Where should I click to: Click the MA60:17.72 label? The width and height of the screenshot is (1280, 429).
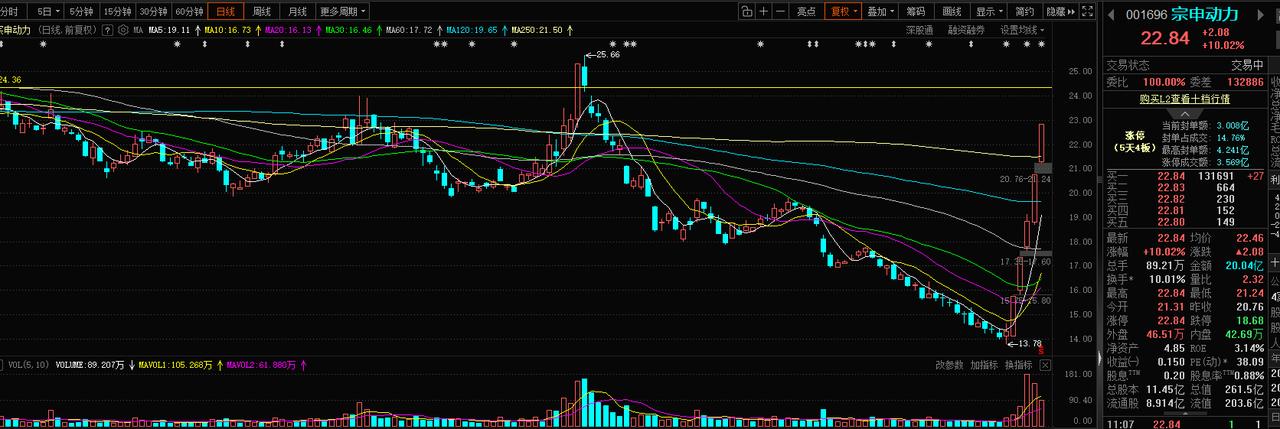410,30
